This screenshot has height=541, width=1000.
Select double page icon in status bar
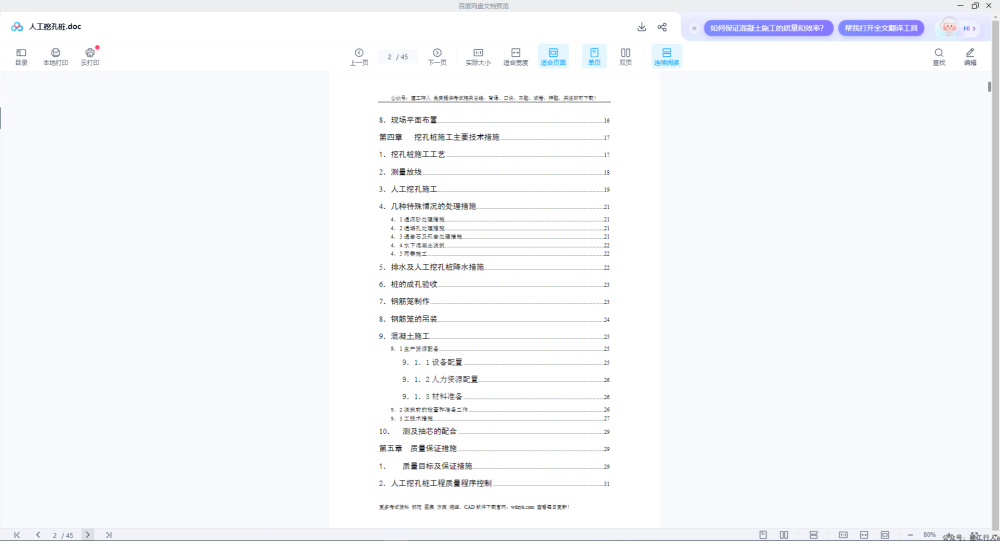coord(784,535)
